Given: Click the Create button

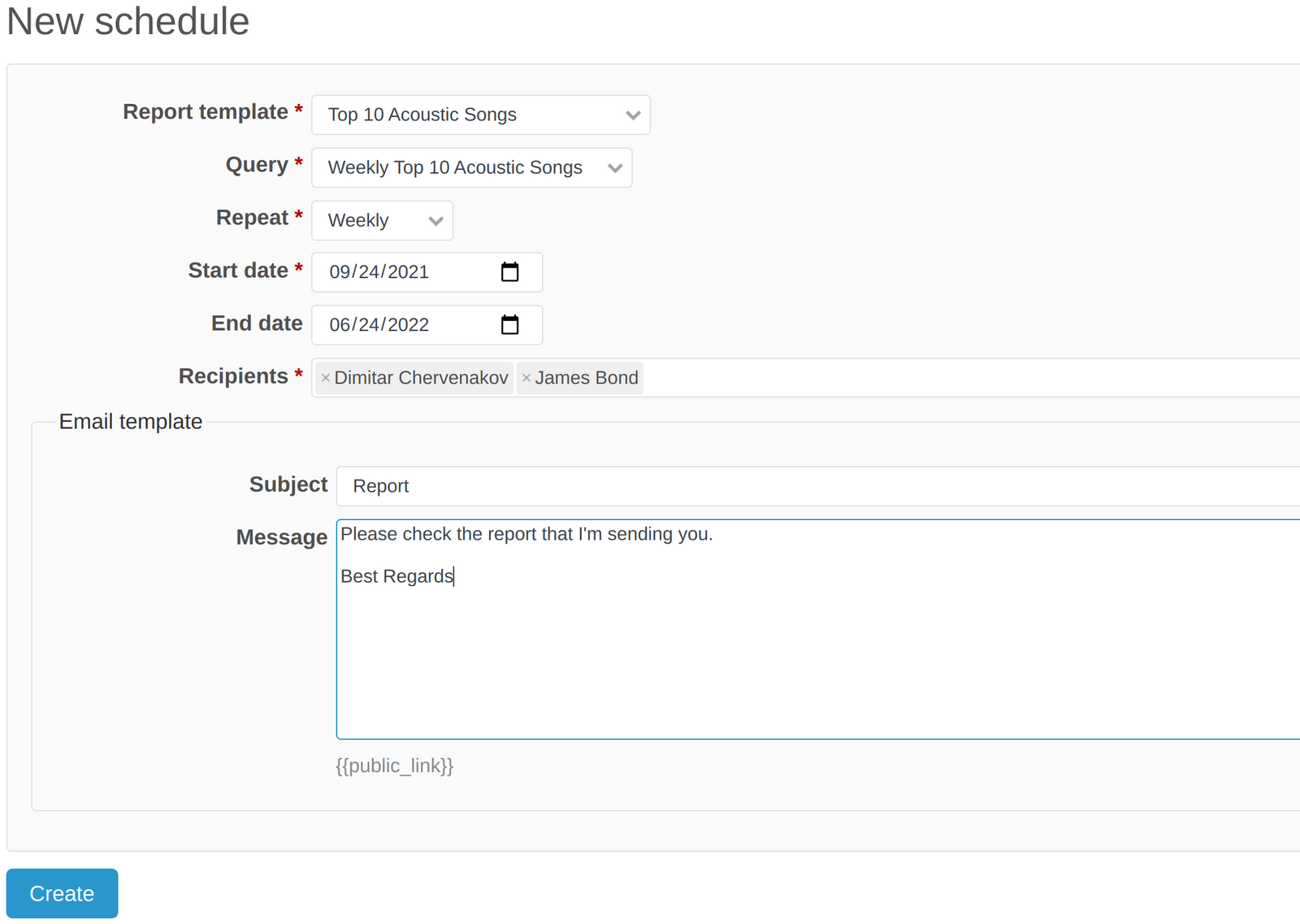Looking at the screenshot, I should click(61, 893).
